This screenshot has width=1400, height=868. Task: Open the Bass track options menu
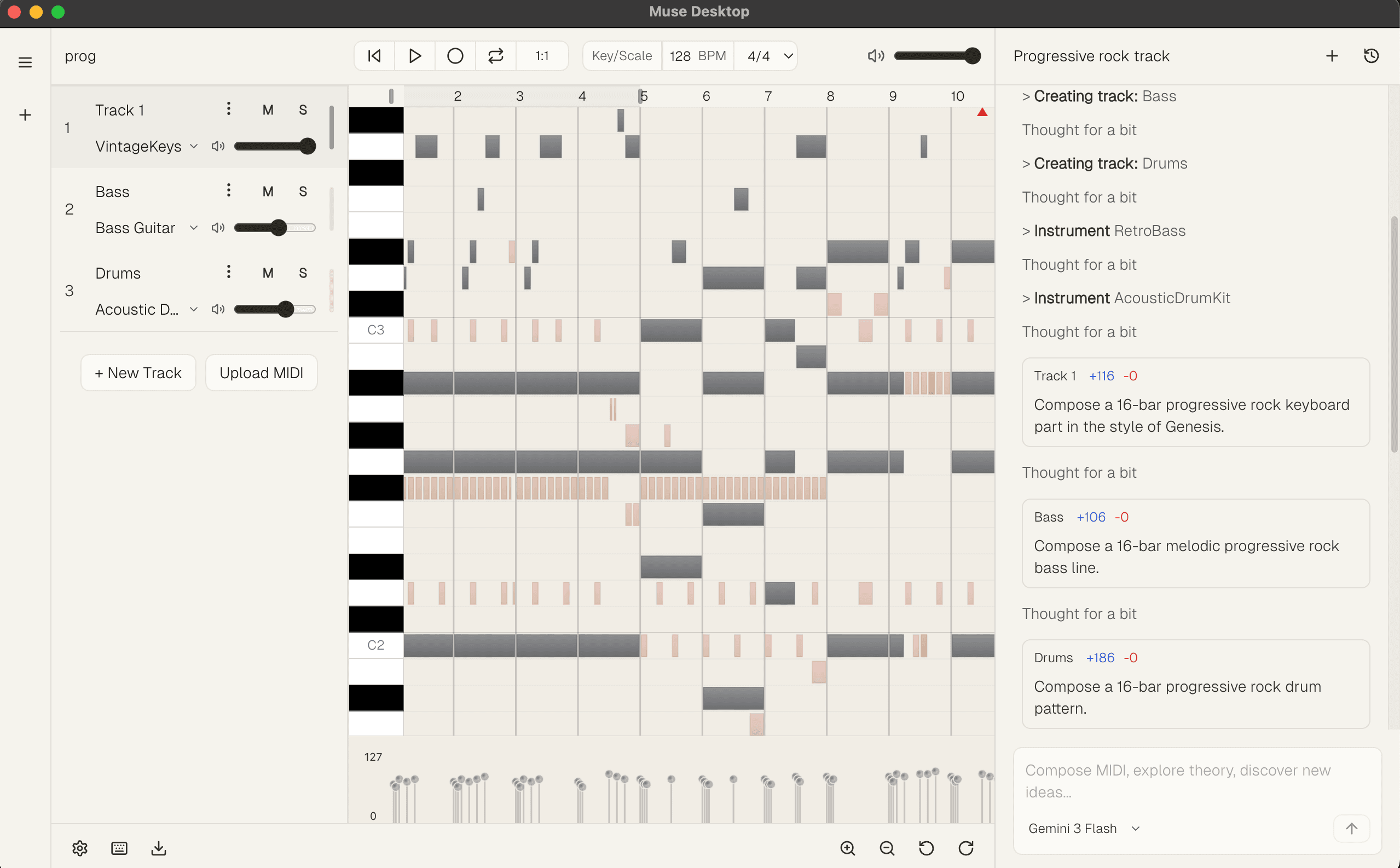pyautogui.click(x=228, y=190)
